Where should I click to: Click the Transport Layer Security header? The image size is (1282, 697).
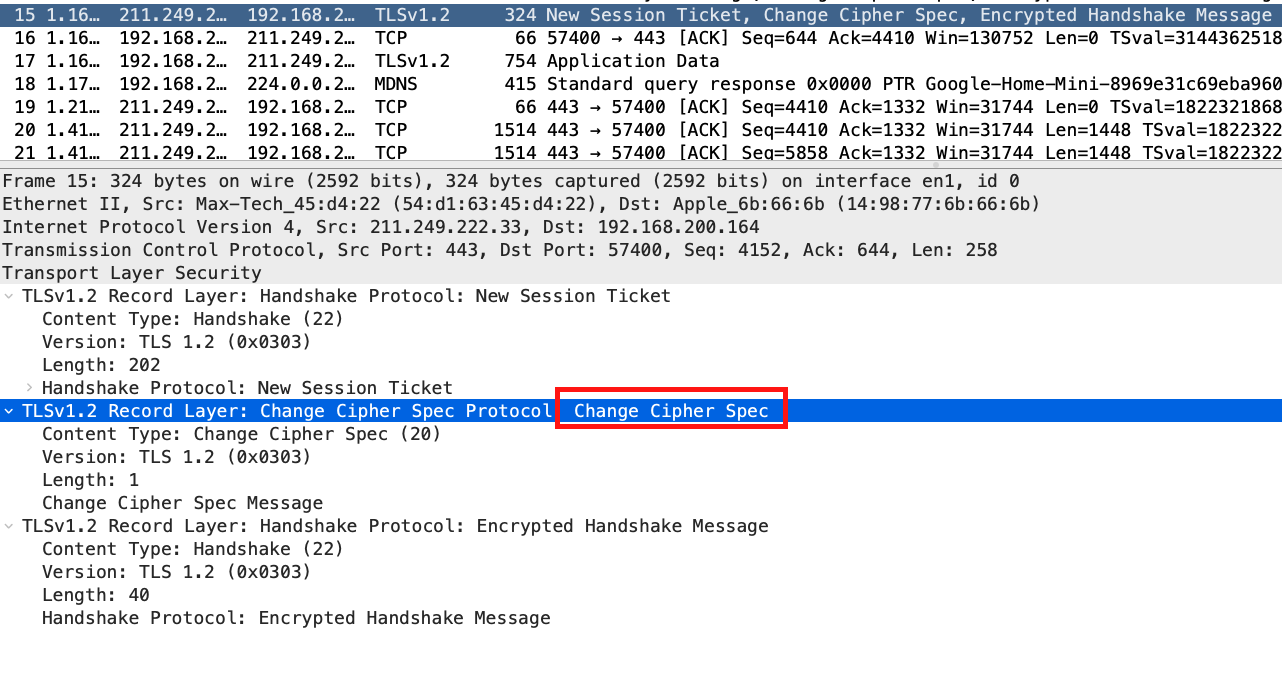tap(132, 273)
